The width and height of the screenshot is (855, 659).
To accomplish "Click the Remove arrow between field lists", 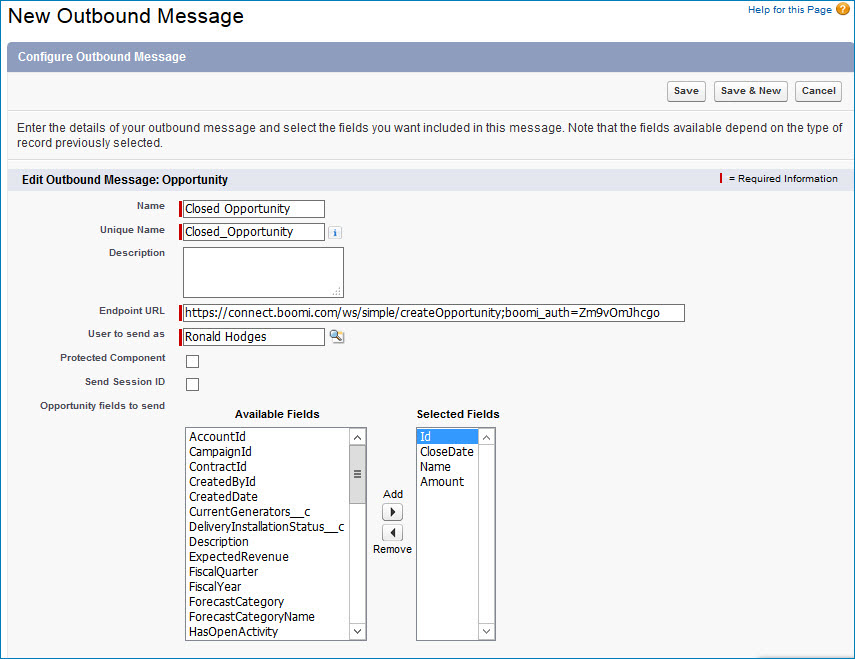I will (x=392, y=532).
